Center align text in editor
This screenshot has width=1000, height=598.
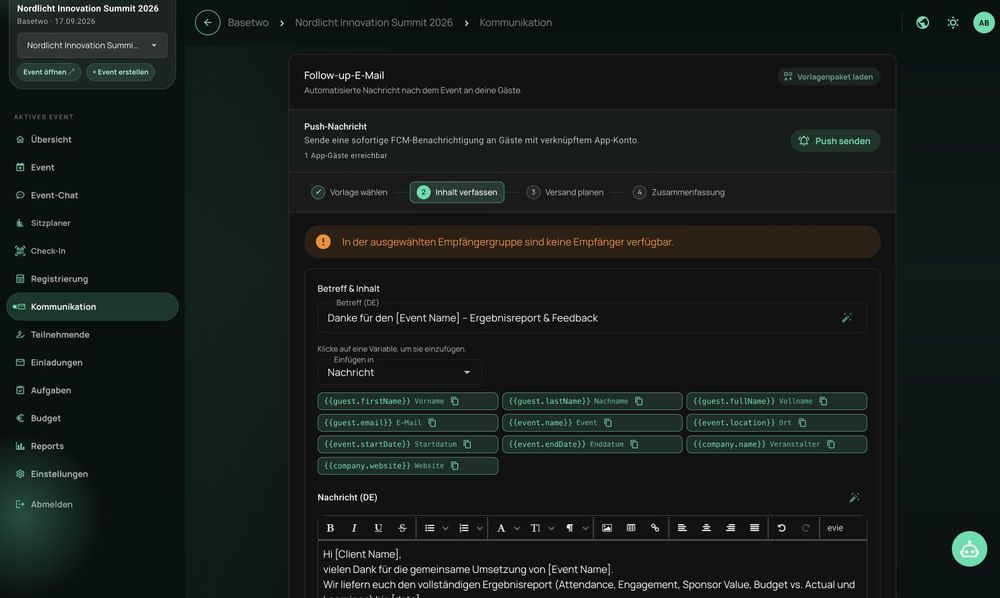pyautogui.click(x=706, y=528)
